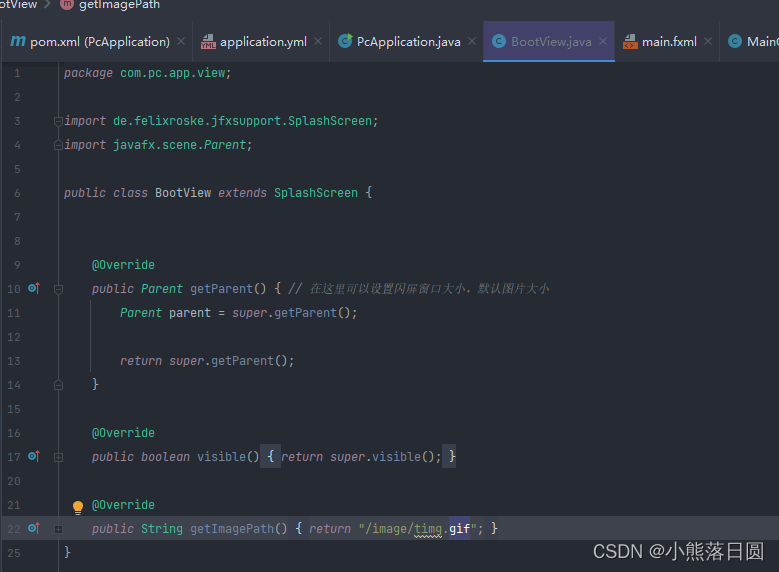The height and width of the screenshot is (572, 779).
Task: Switch to the PcApplication.java tab
Action: 407,42
